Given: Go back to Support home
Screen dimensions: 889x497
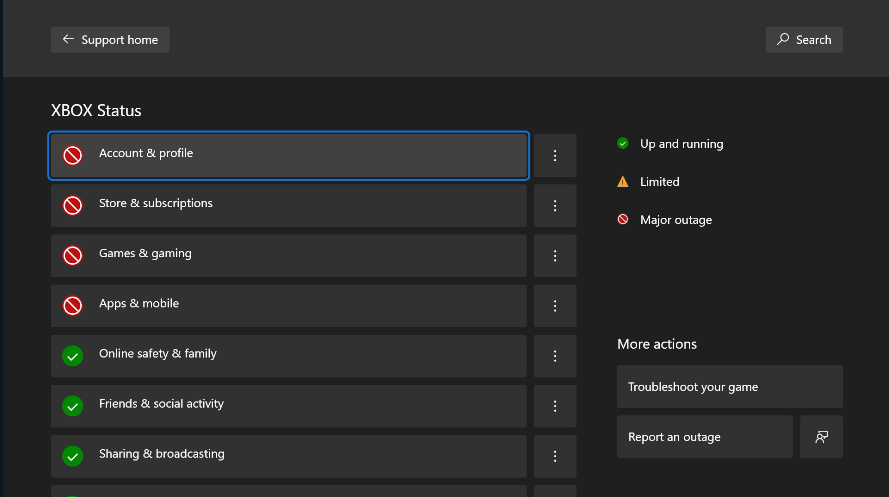Looking at the screenshot, I should pos(110,40).
